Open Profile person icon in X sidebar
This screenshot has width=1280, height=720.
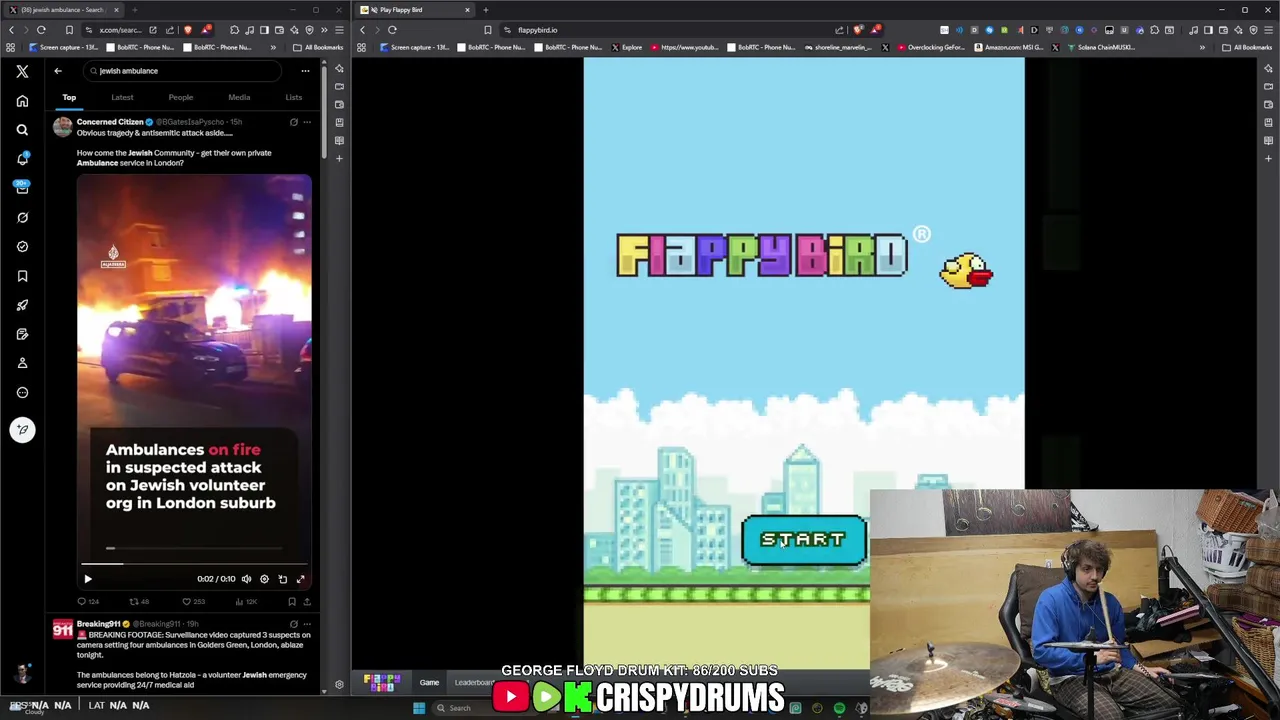[x=22, y=363]
